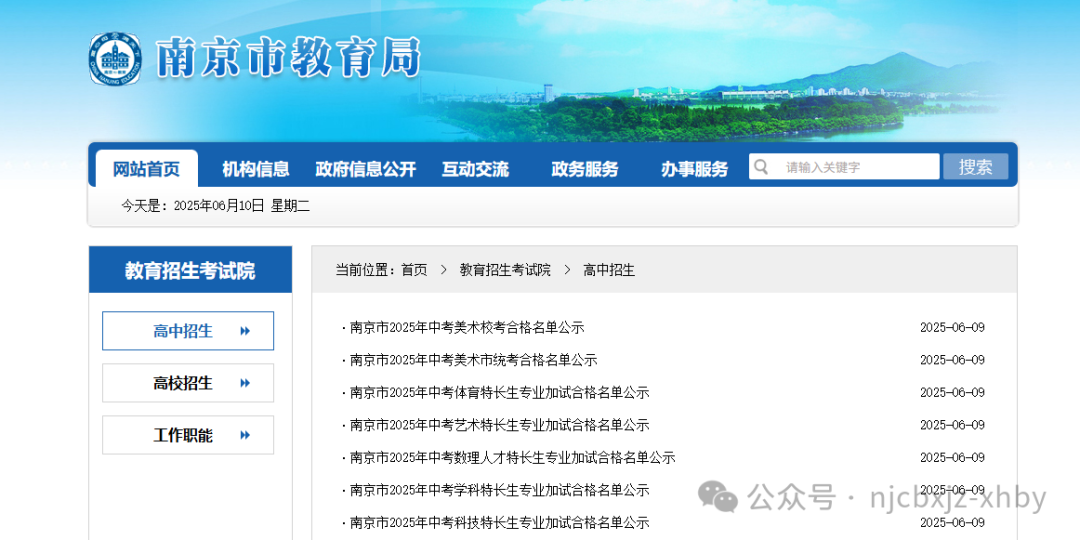Click the 搜索 button

tap(975, 167)
